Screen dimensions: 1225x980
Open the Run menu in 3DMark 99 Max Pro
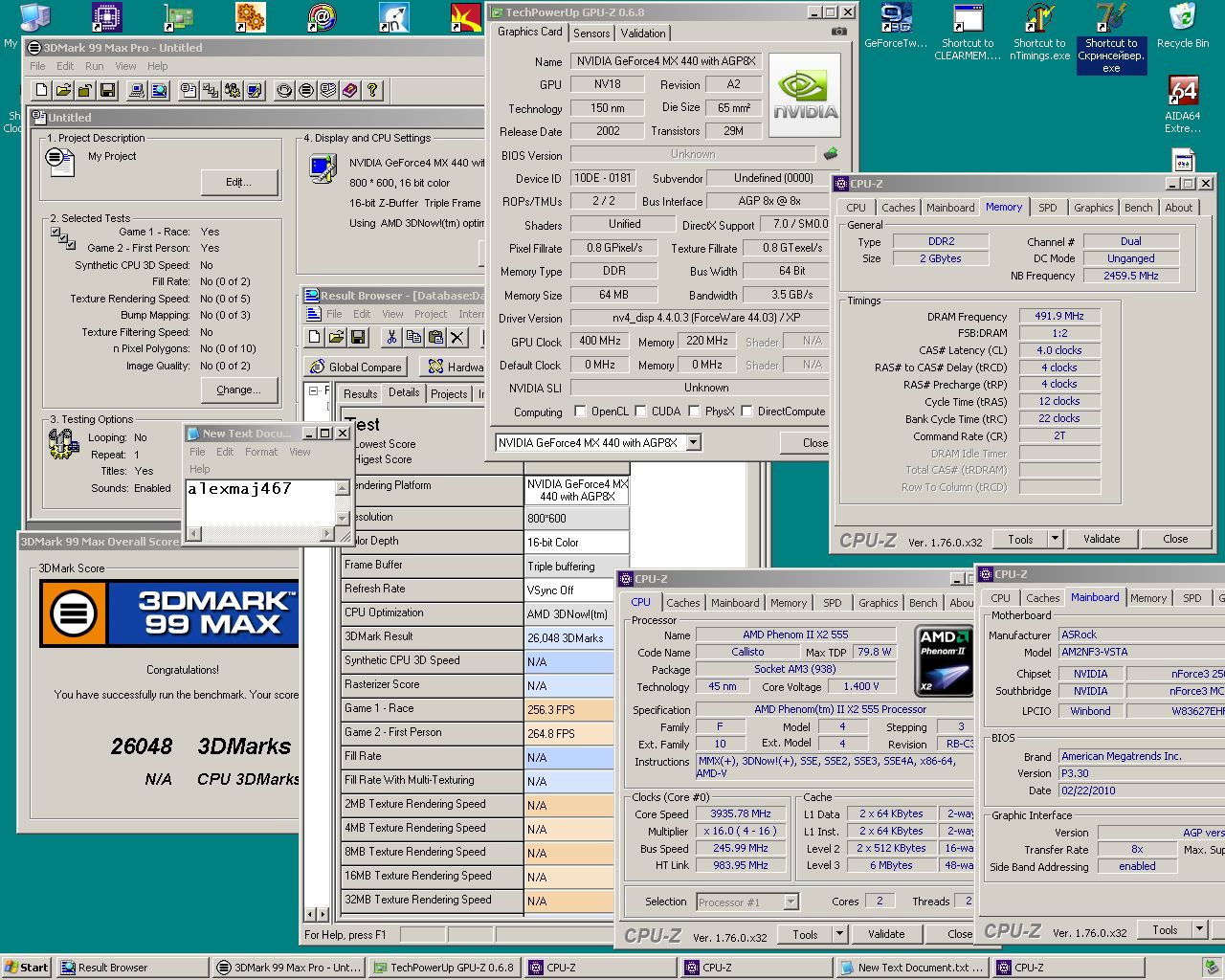tap(94, 66)
